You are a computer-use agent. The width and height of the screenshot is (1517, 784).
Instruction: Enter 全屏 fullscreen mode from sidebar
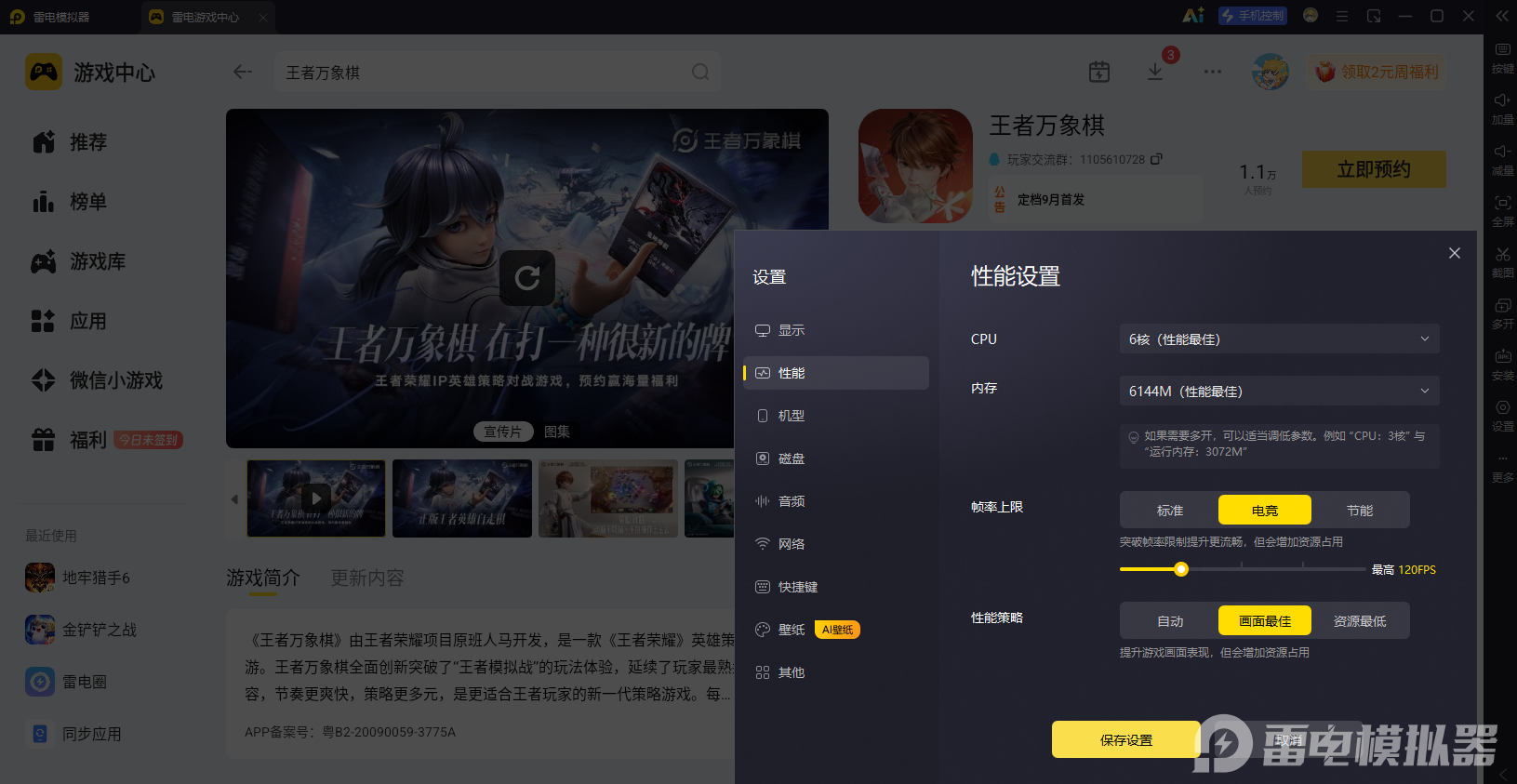click(1502, 209)
